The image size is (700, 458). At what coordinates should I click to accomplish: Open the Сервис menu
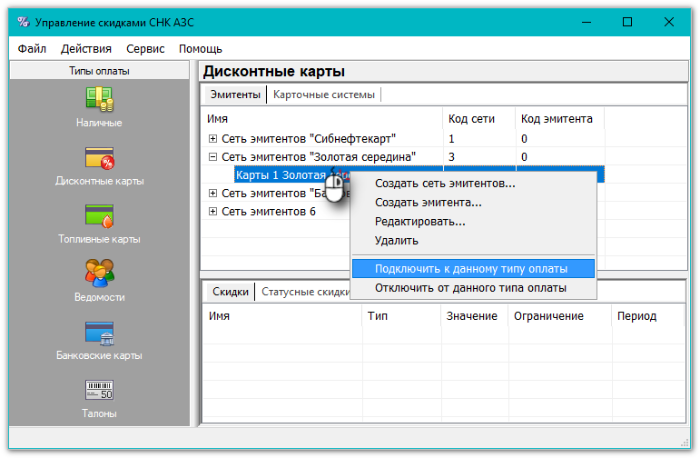[146, 48]
